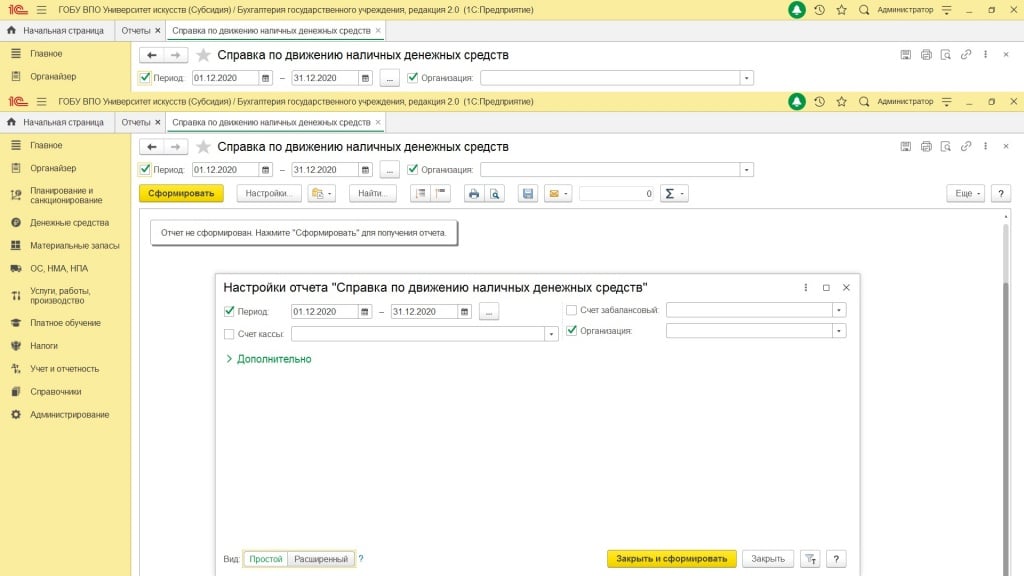This screenshot has width=1024, height=576.
Task: Click the print icon in report toolbar
Action: click(x=474, y=193)
